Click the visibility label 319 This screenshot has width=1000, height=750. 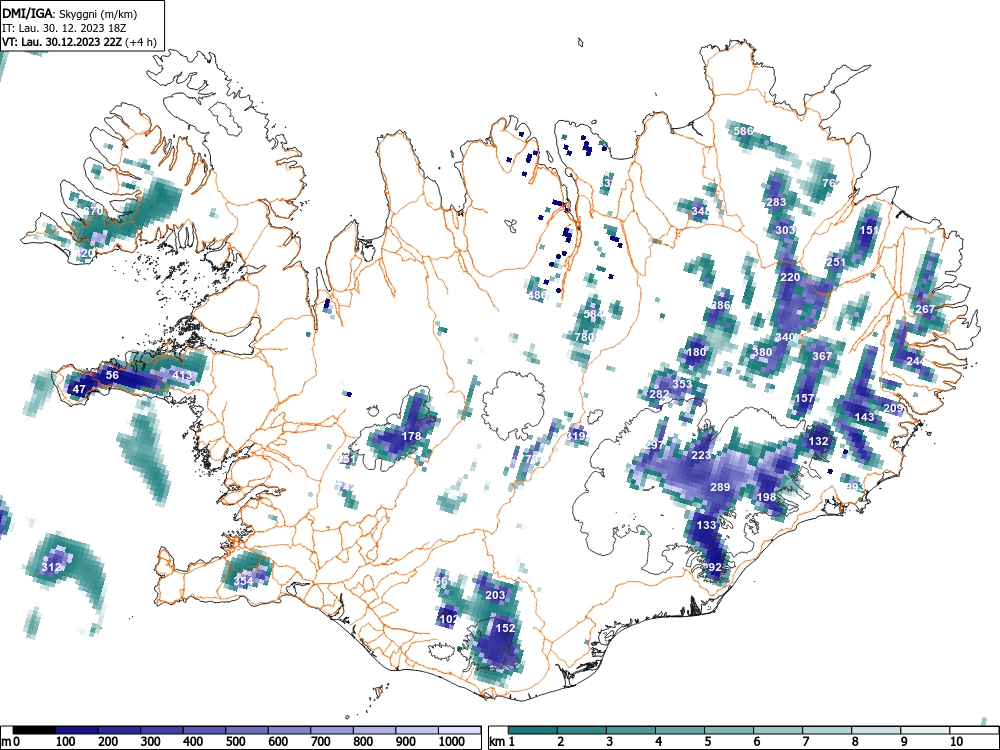[x=575, y=436]
